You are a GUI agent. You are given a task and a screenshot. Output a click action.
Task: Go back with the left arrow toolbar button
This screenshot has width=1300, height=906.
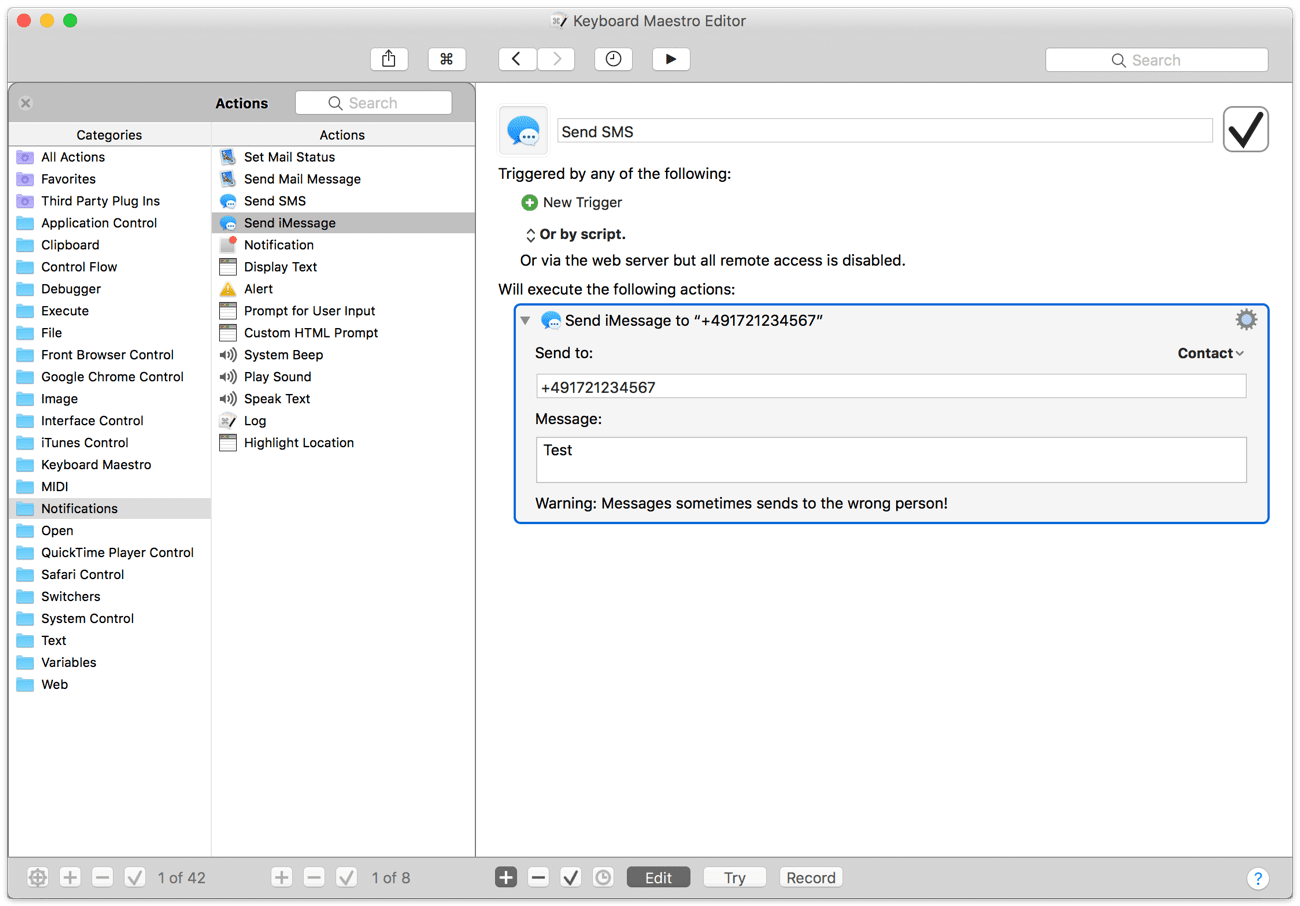[x=517, y=59]
